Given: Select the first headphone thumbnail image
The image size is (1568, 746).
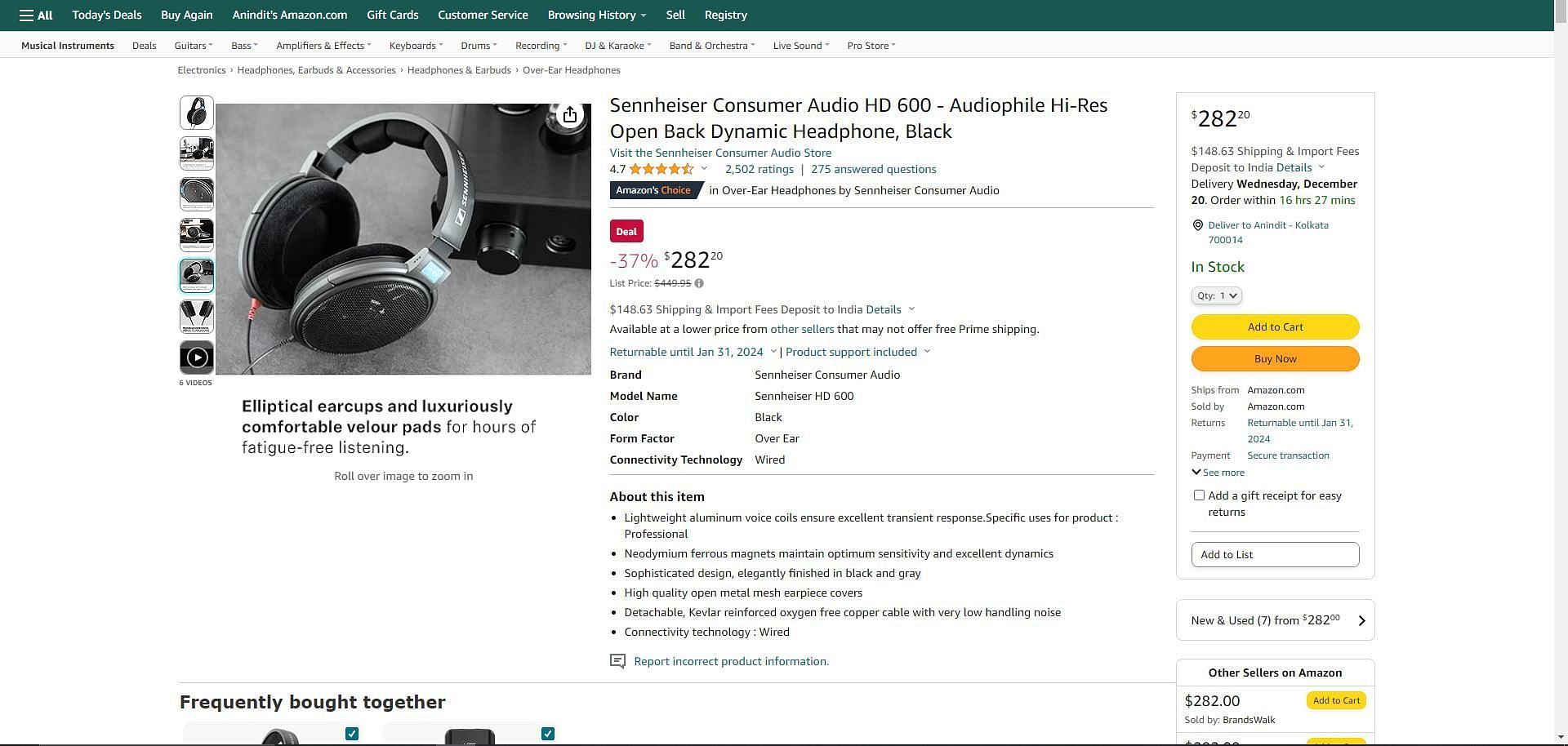Looking at the screenshot, I should tap(197, 113).
